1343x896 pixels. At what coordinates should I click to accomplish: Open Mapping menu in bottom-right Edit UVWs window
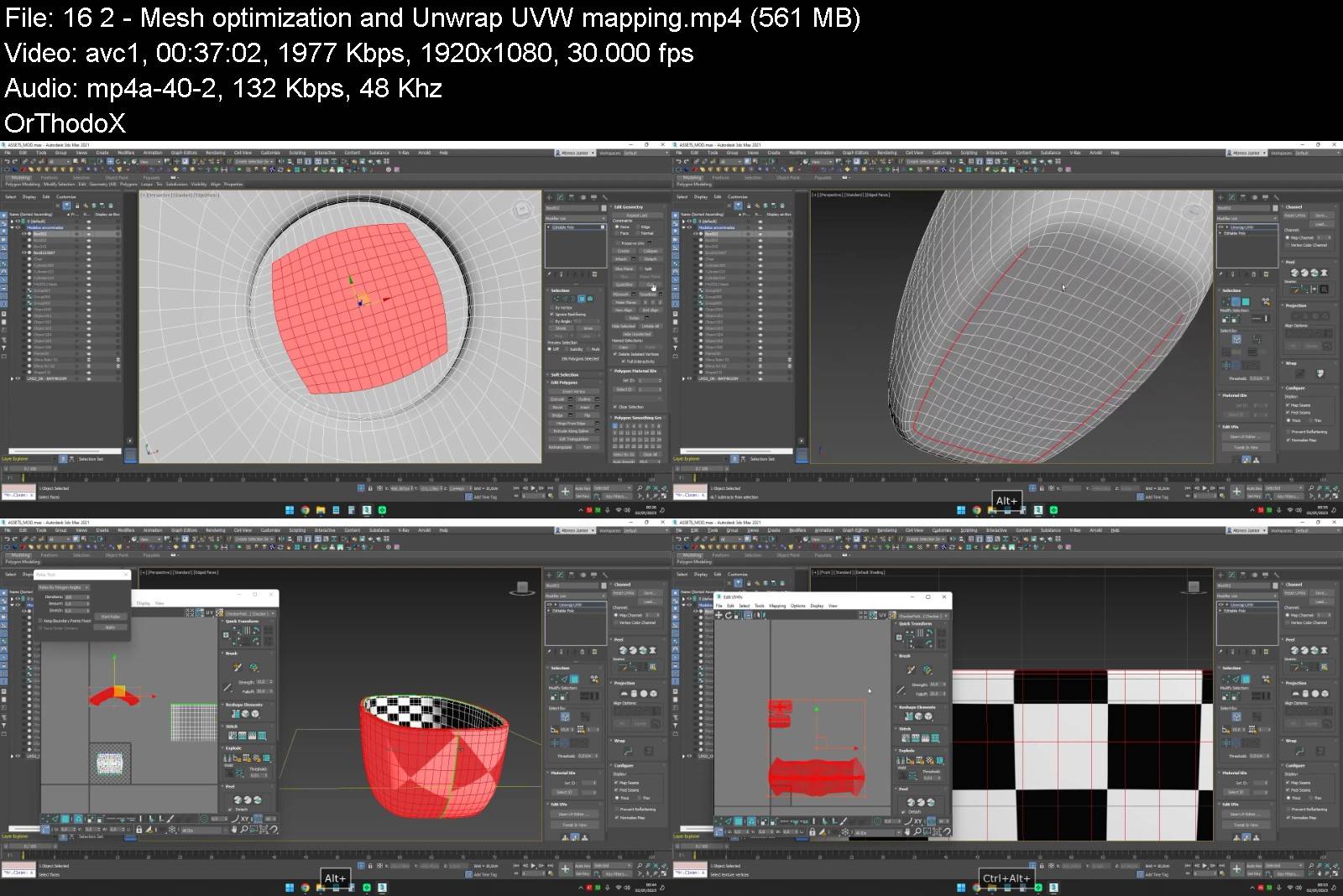(x=777, y=606)
